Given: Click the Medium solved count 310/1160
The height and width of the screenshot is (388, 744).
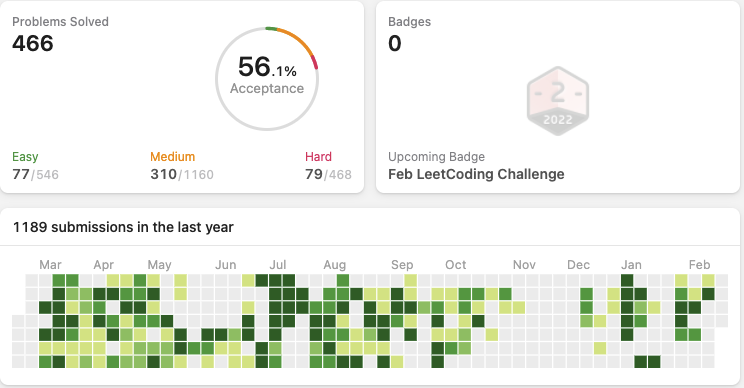Looking at the screenshot, I should (182, 175).
